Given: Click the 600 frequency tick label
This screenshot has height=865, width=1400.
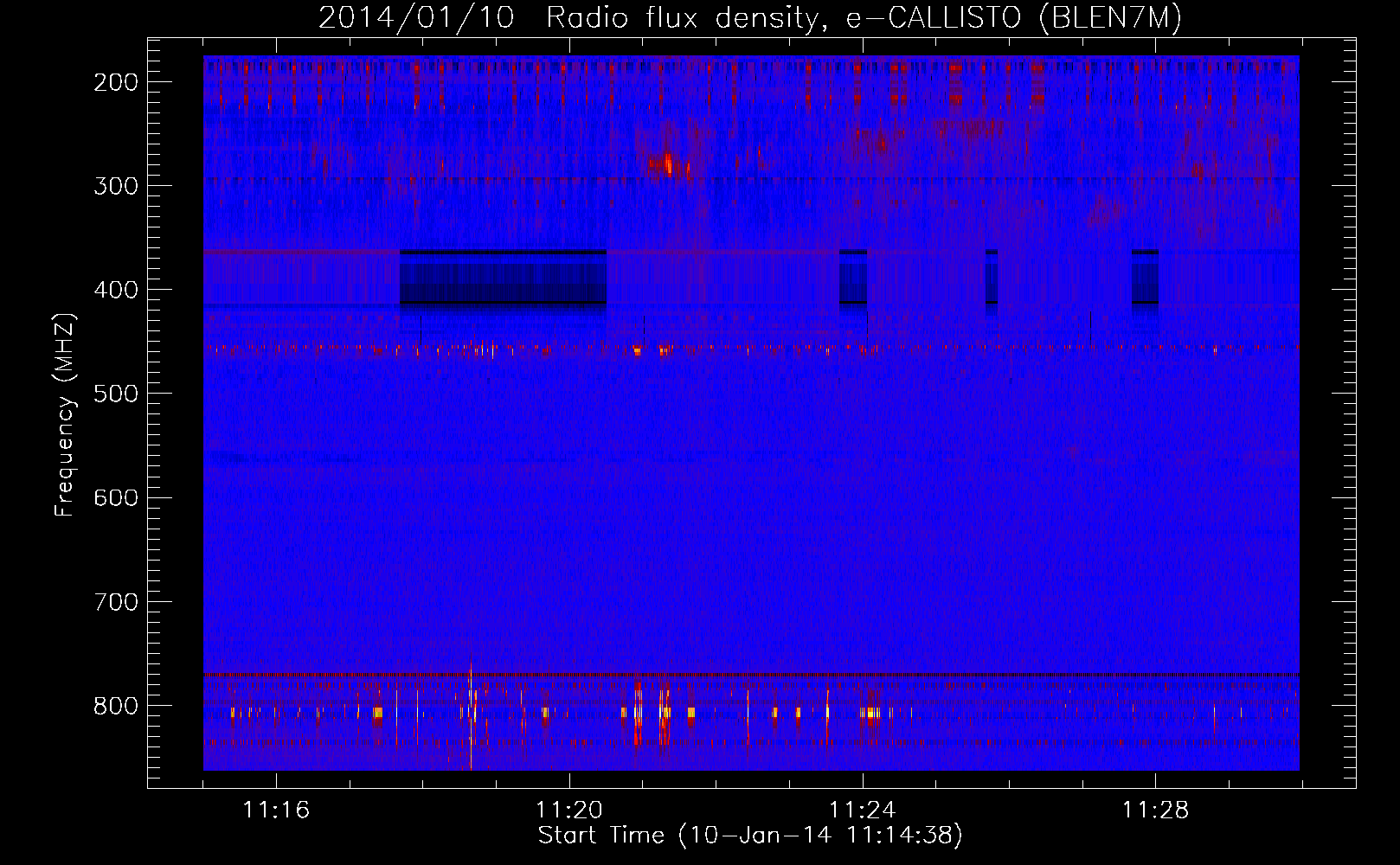Looking at the screenshot, I should [115, 497].
